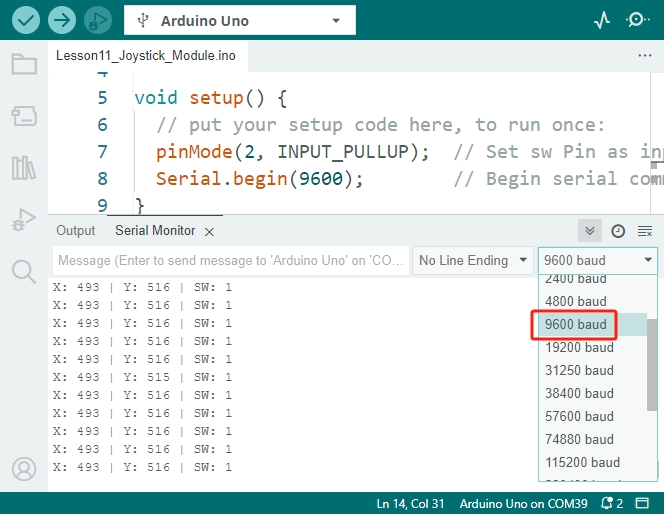Image resolution: width=664 pixels, height=514 pixels.
Task: Switch to the Output tab
Action: pos(76,231)
